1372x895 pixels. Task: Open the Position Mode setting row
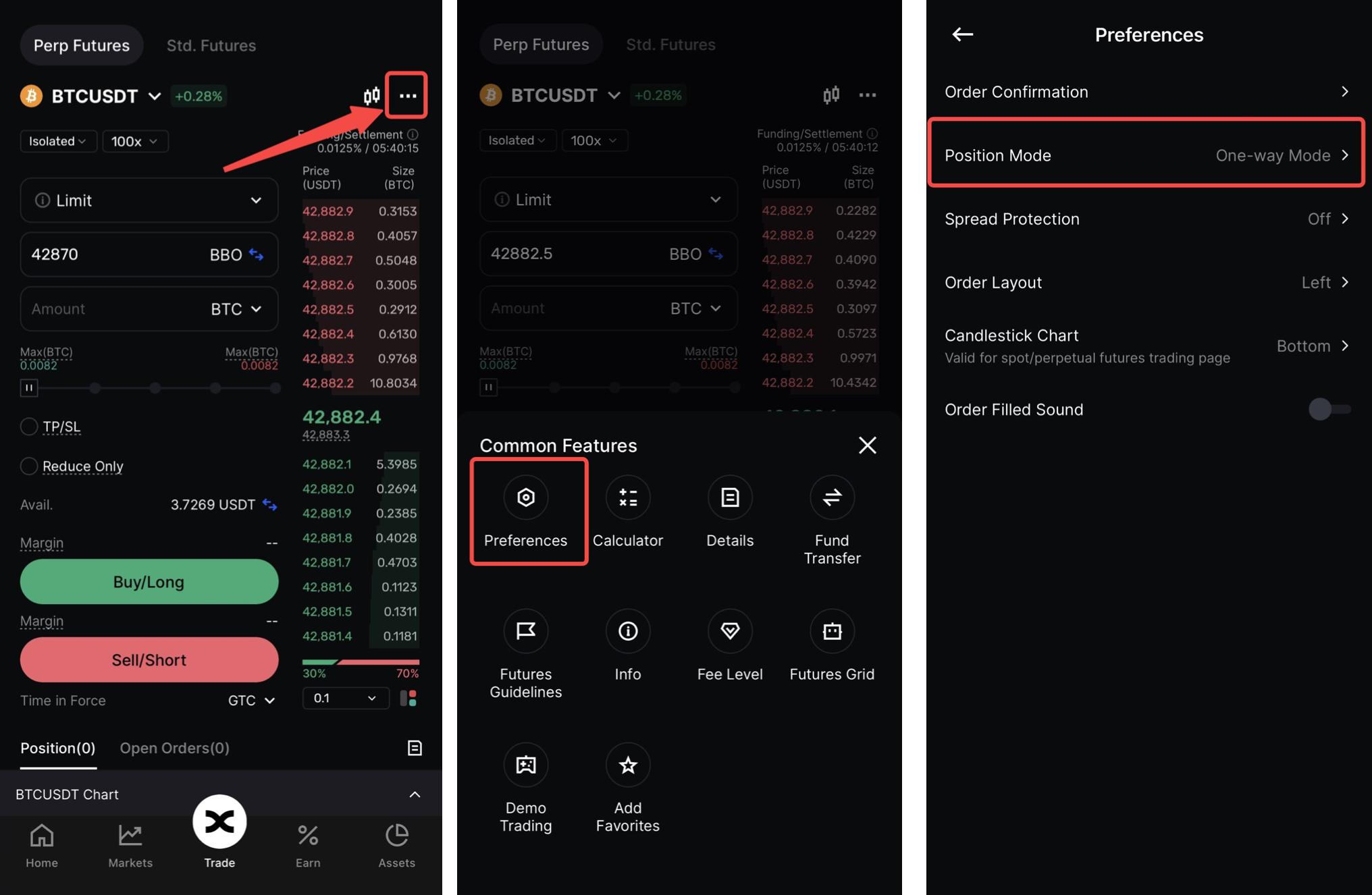1146,155
